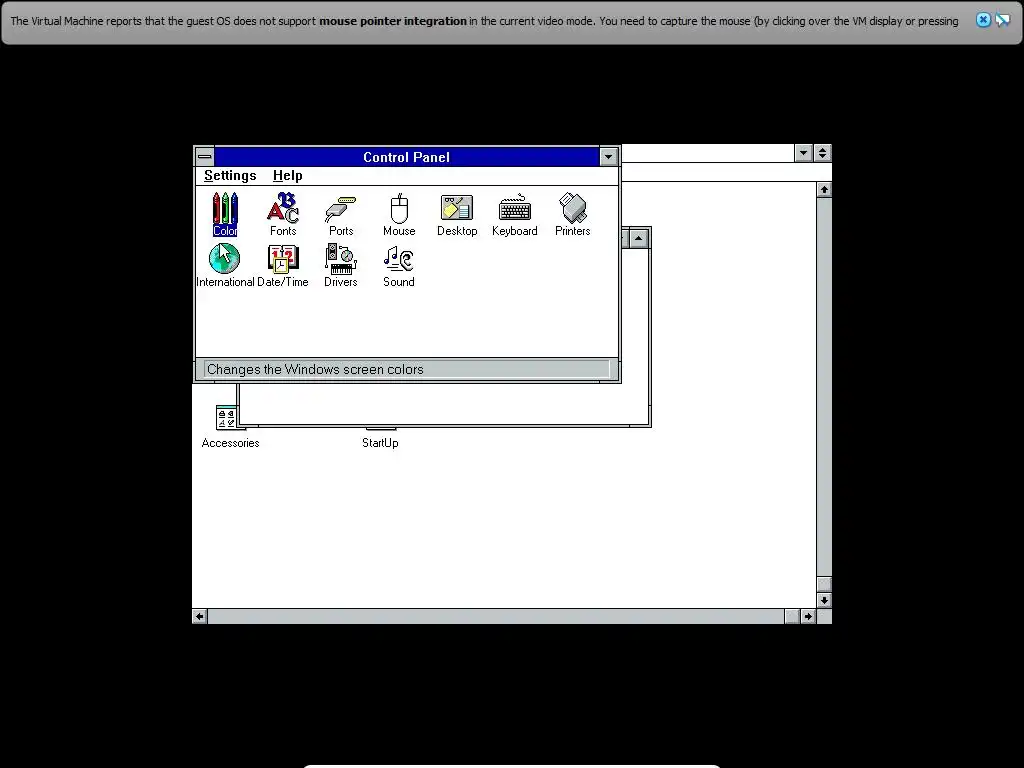
Task: Select the Color icon in Control Panel
Action: pyautogui.click(x=225, y=214)
